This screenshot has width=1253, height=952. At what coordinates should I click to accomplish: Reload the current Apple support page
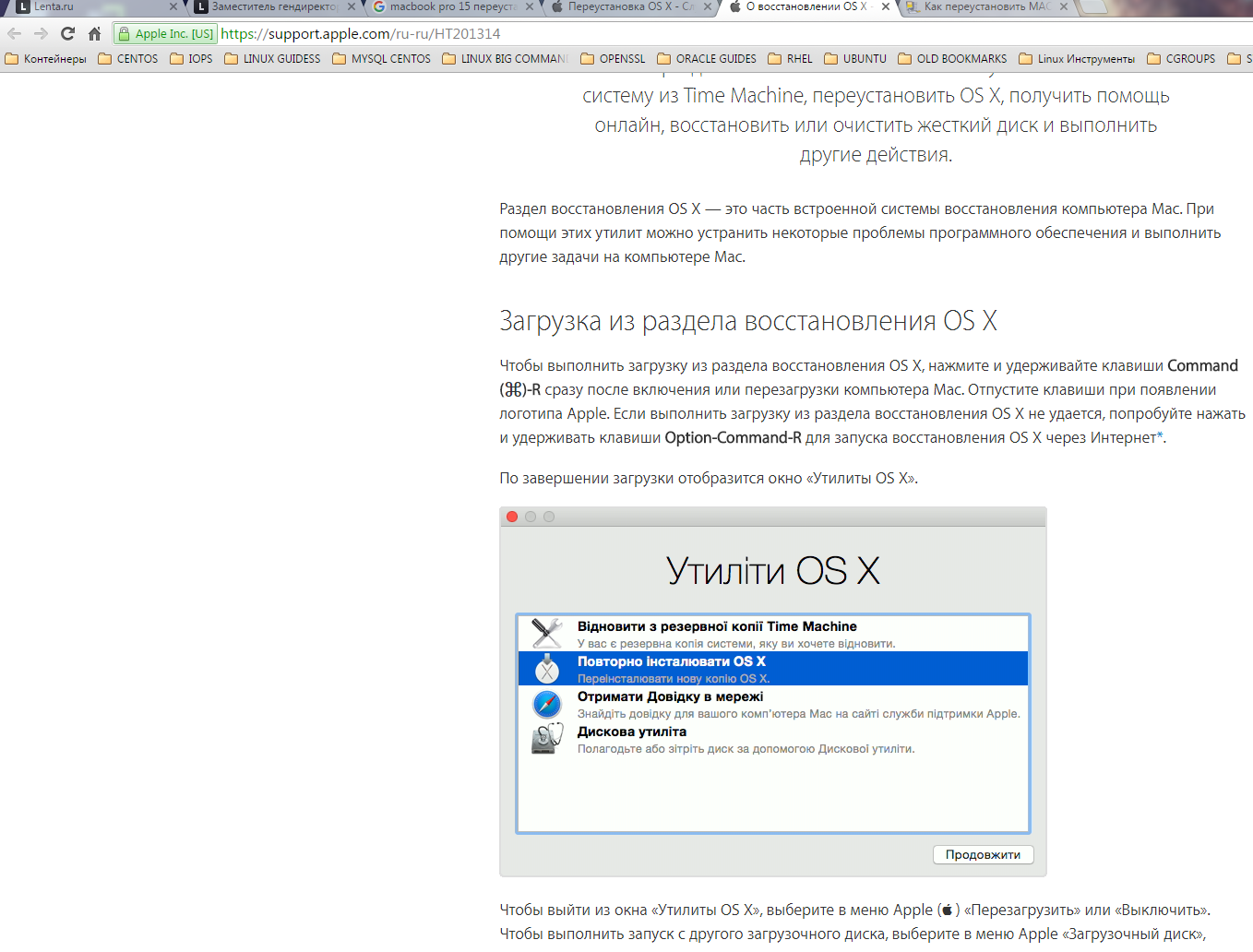67,34
